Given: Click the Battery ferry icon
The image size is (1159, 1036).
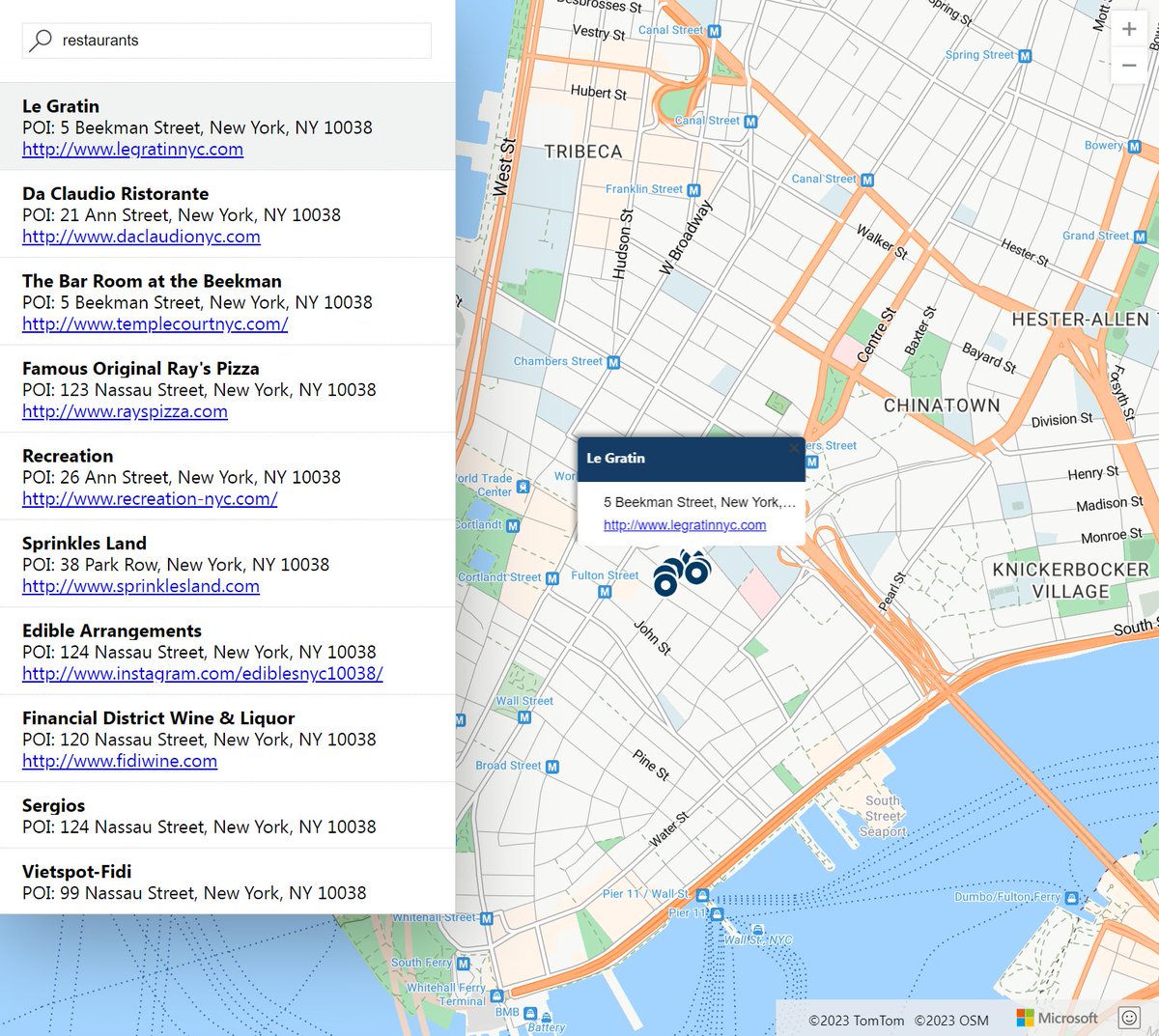Looking at the screenshot, I should [x=547, y=1017].
